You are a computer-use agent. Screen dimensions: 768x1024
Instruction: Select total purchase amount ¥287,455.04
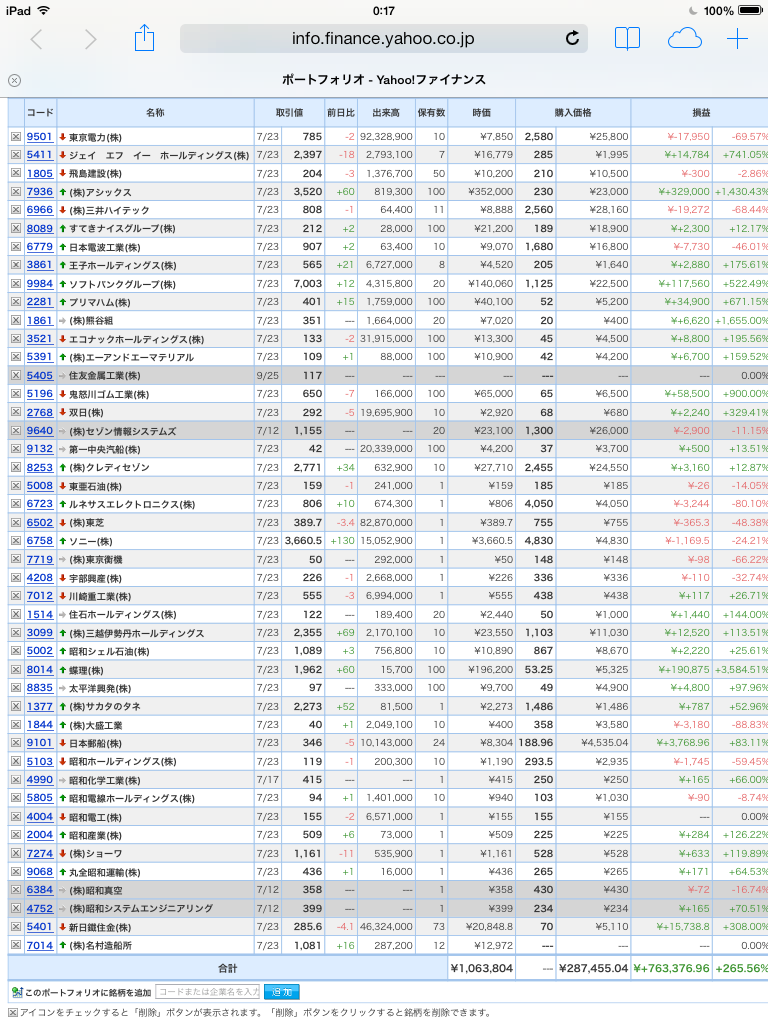594,968
